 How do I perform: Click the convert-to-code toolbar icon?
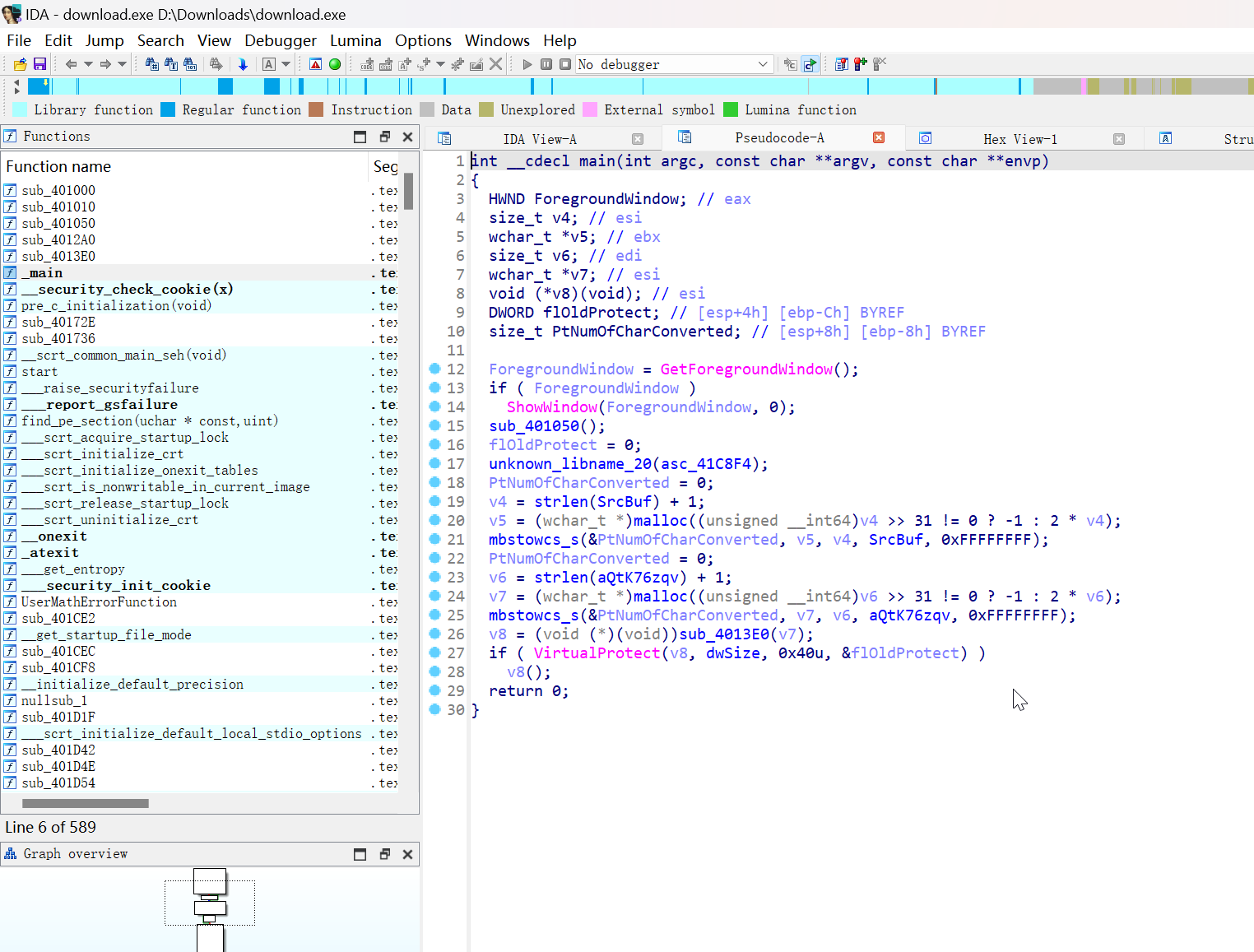click(x=367, y=64)
